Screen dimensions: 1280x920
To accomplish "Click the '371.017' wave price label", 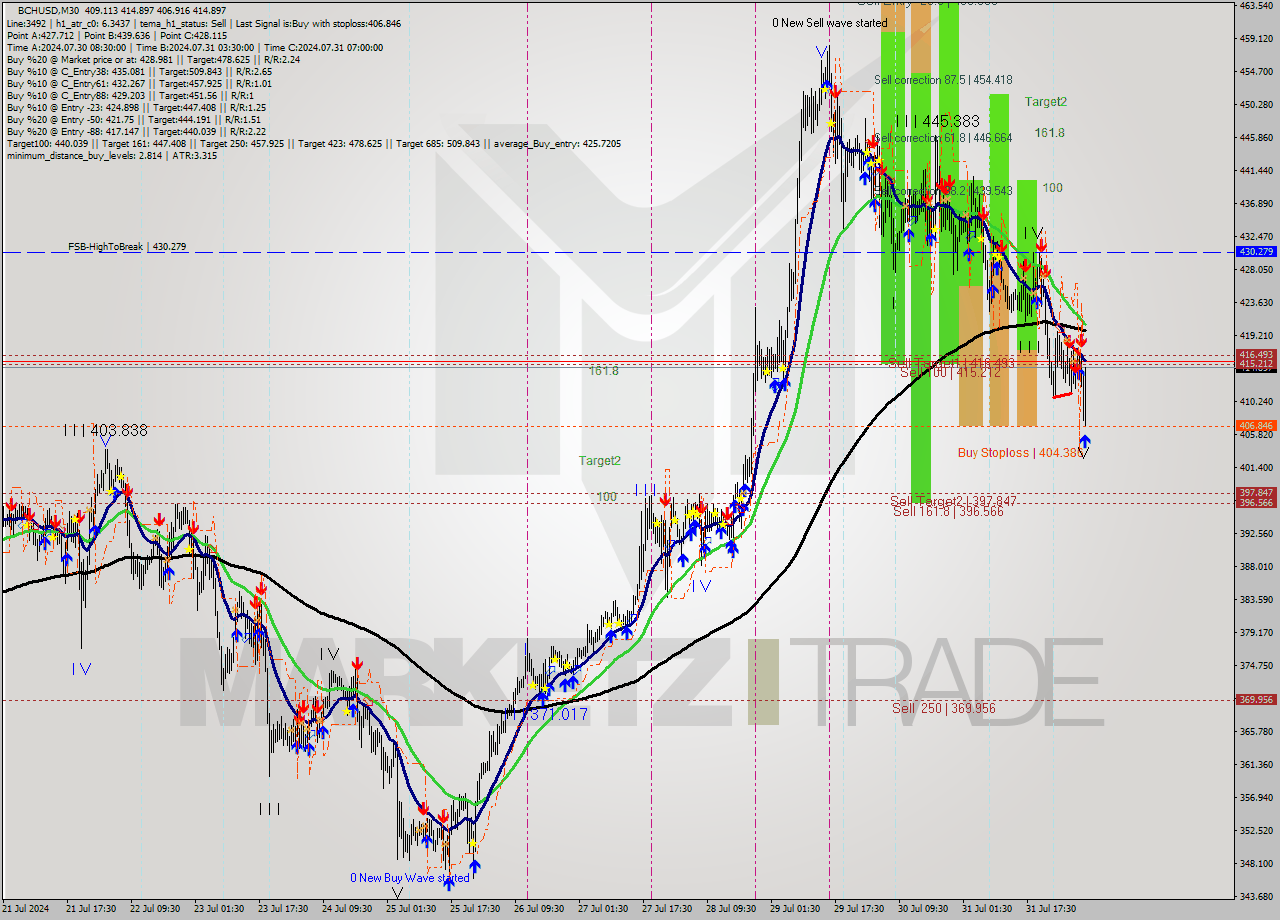I will pos(557,714).
